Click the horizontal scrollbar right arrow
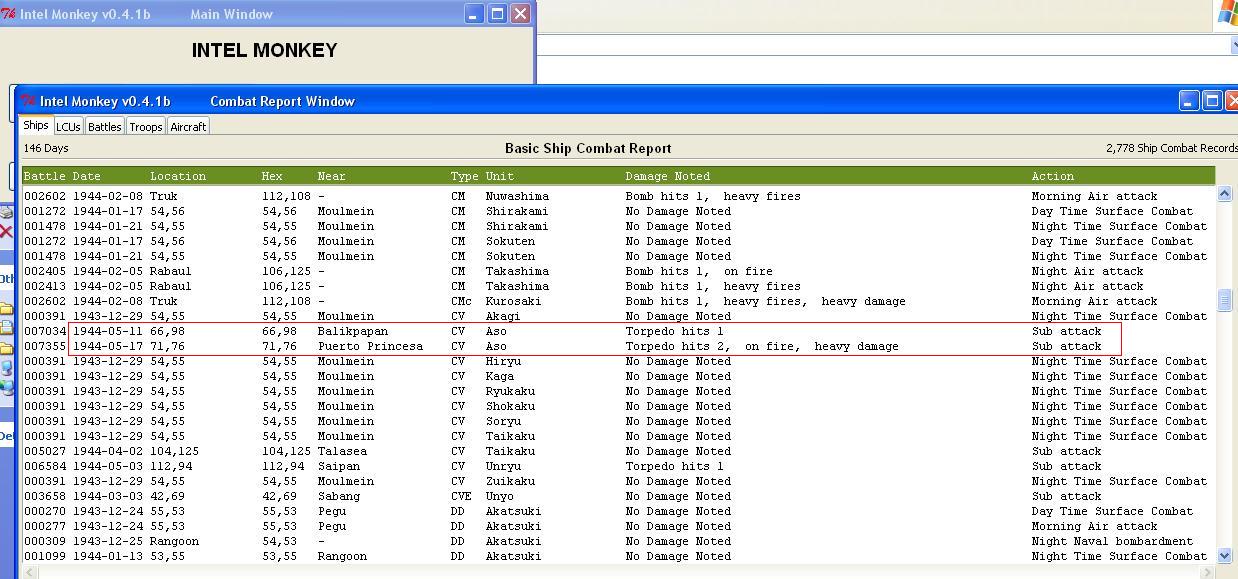 tap(1207, 572)
